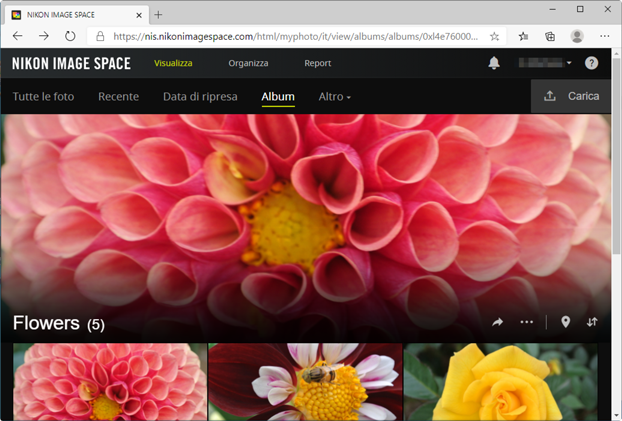622x421 pixels.
Task: Go to Data di ripresa tab
Action: pyautogui.click(x=200, y=97)
